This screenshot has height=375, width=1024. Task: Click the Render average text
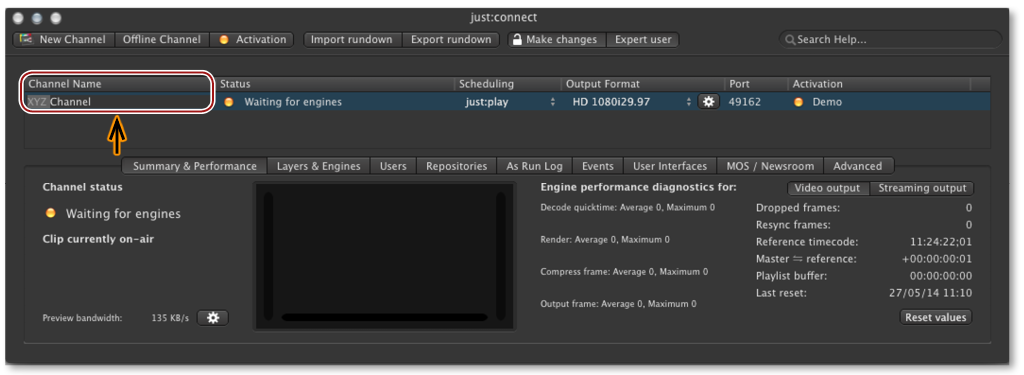(605, 240)
